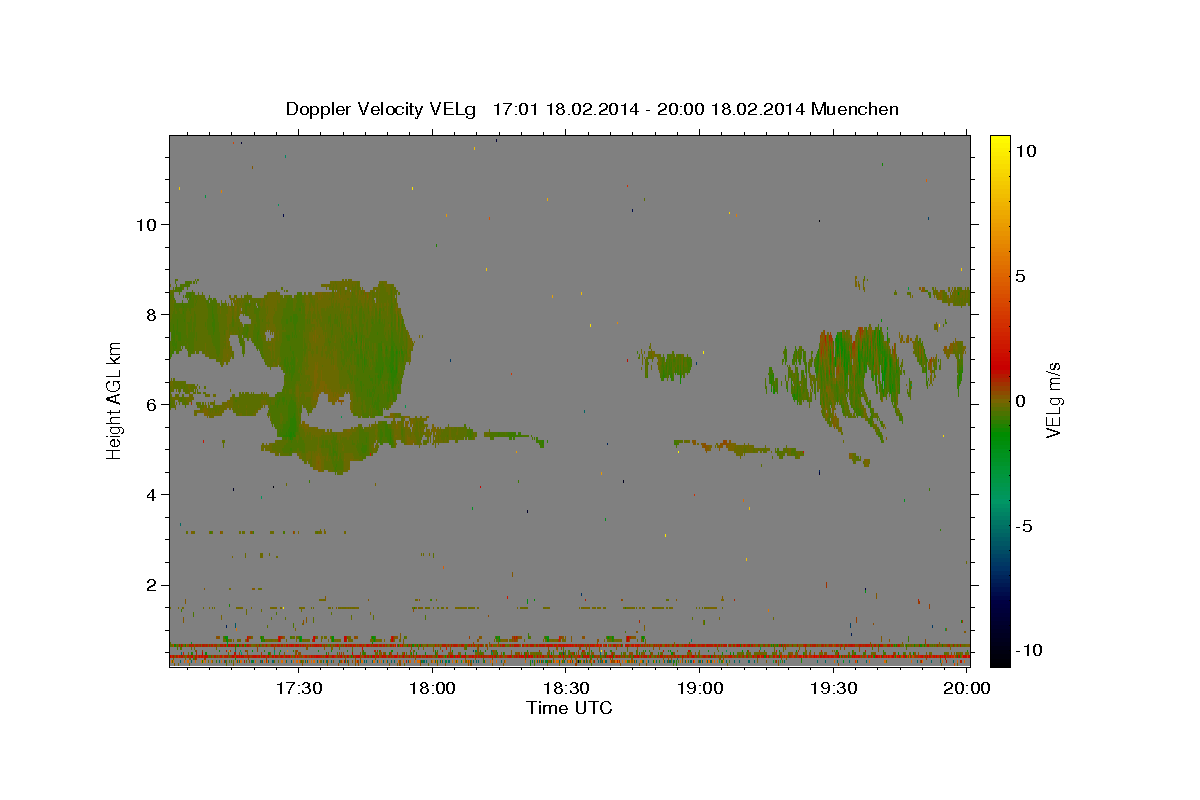1200x800 pixels.
Task: Click the small cloud echo near 18:50
Action: coord(667,362)
